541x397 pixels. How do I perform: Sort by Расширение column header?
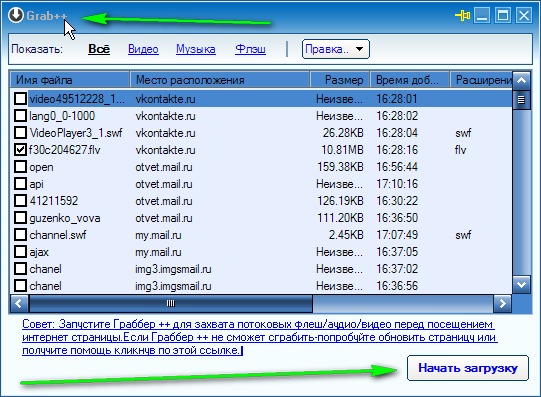pyautogui.click(x=481, y=80)
